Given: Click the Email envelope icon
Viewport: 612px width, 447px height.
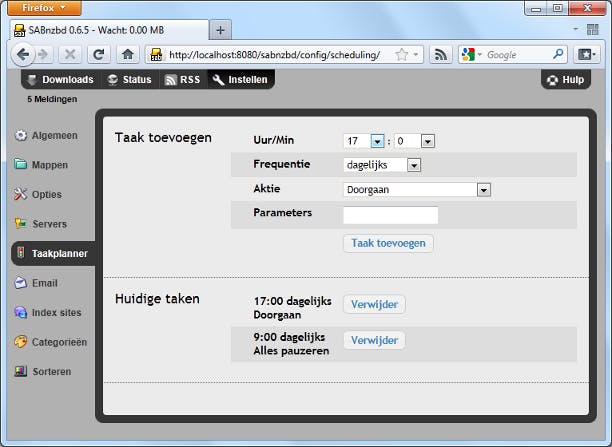Looking at the screenshot, I should coord(20,282).
